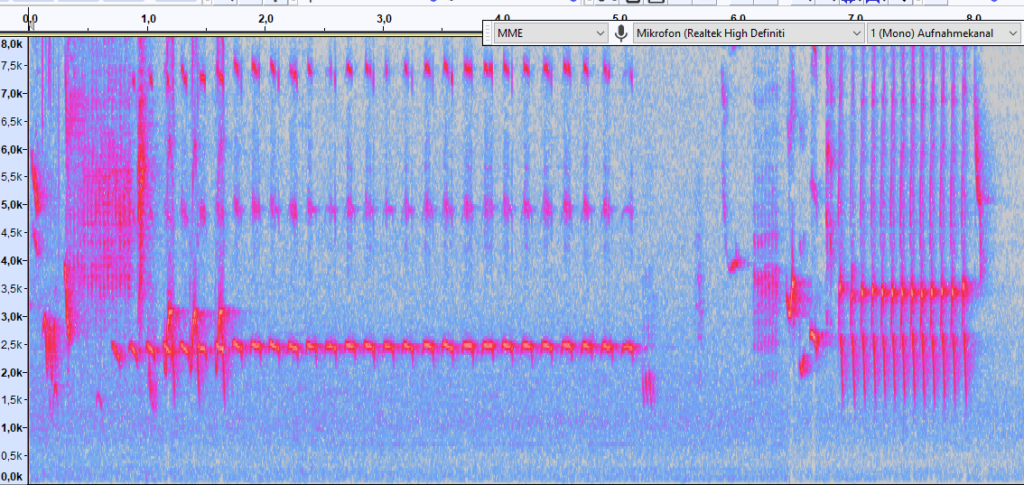Open the Mikrofon (Realtek High Definiti recording device dropdown
The height and width of the screenshot is (485, 1024).
pos(748,33)
